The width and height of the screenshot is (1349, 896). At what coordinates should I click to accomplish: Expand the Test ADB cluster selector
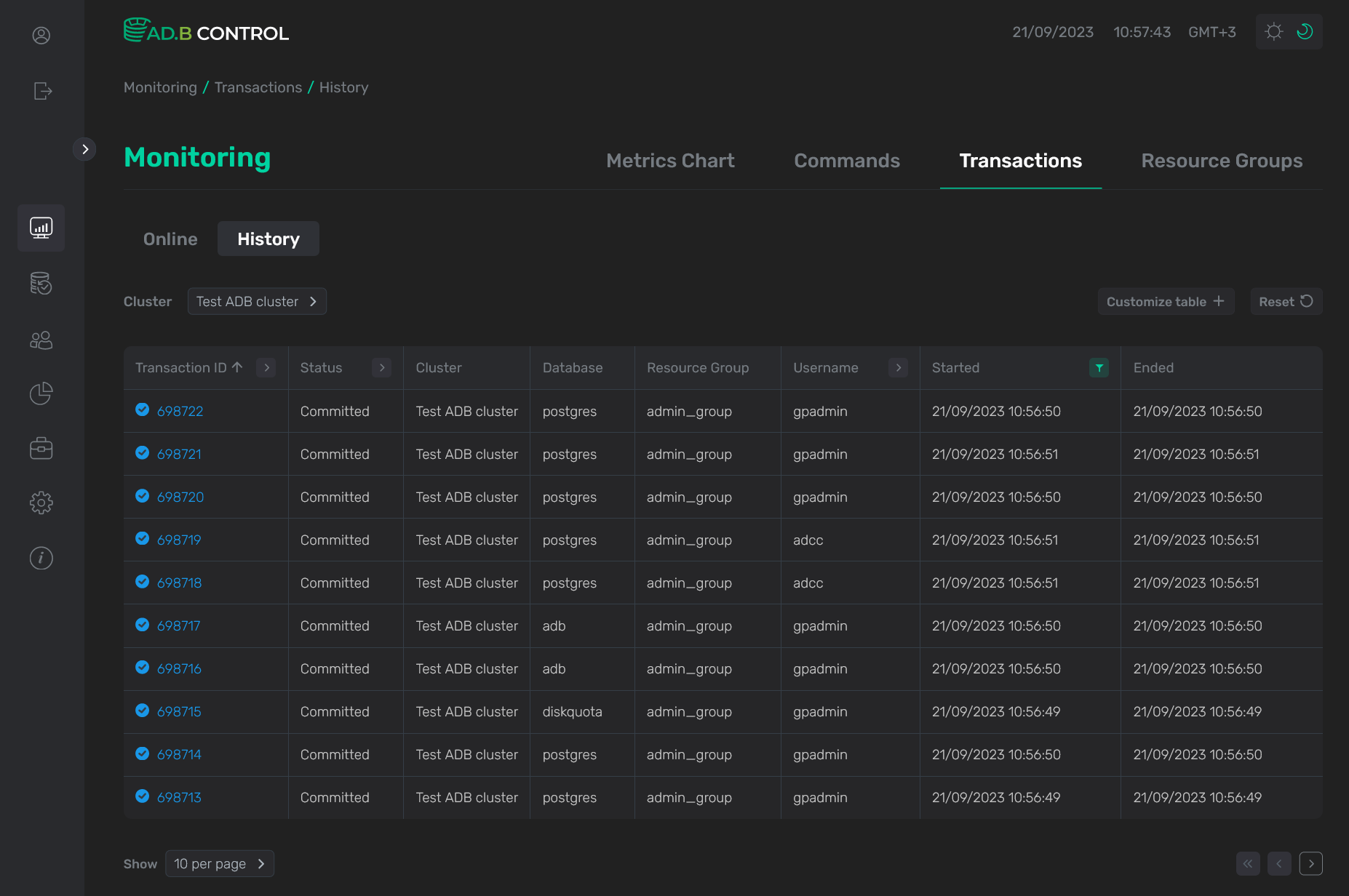pos(256,301)
